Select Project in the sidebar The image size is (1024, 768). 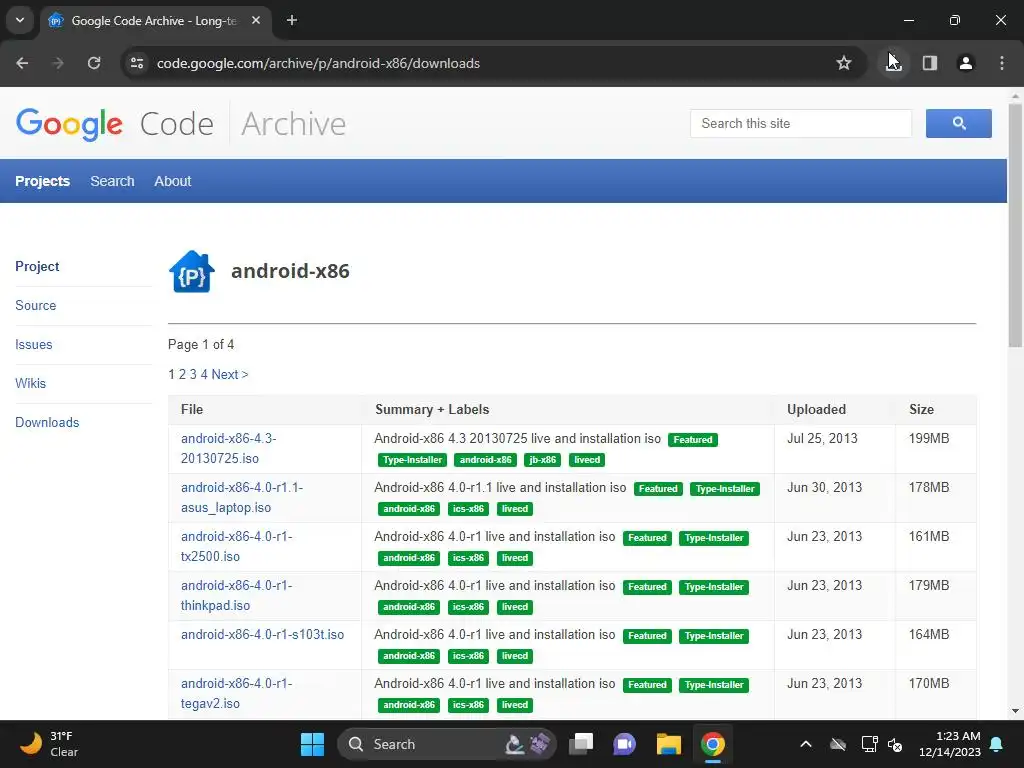(37, 266)
